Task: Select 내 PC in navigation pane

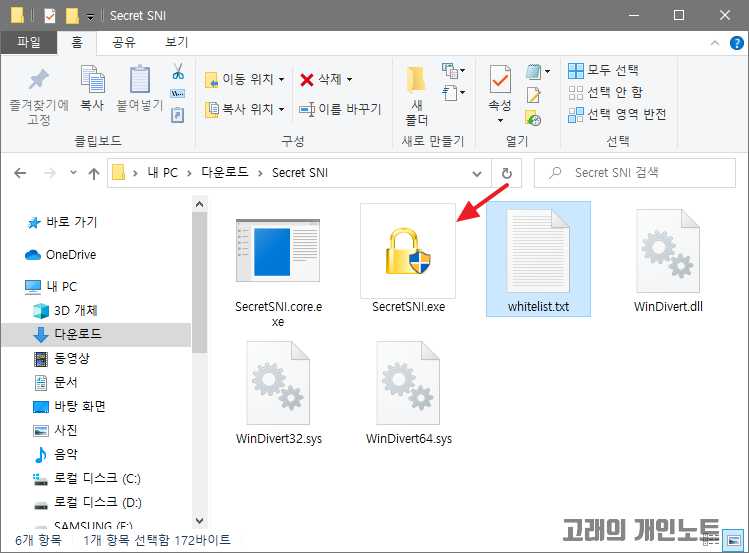Action: (51, 286)
